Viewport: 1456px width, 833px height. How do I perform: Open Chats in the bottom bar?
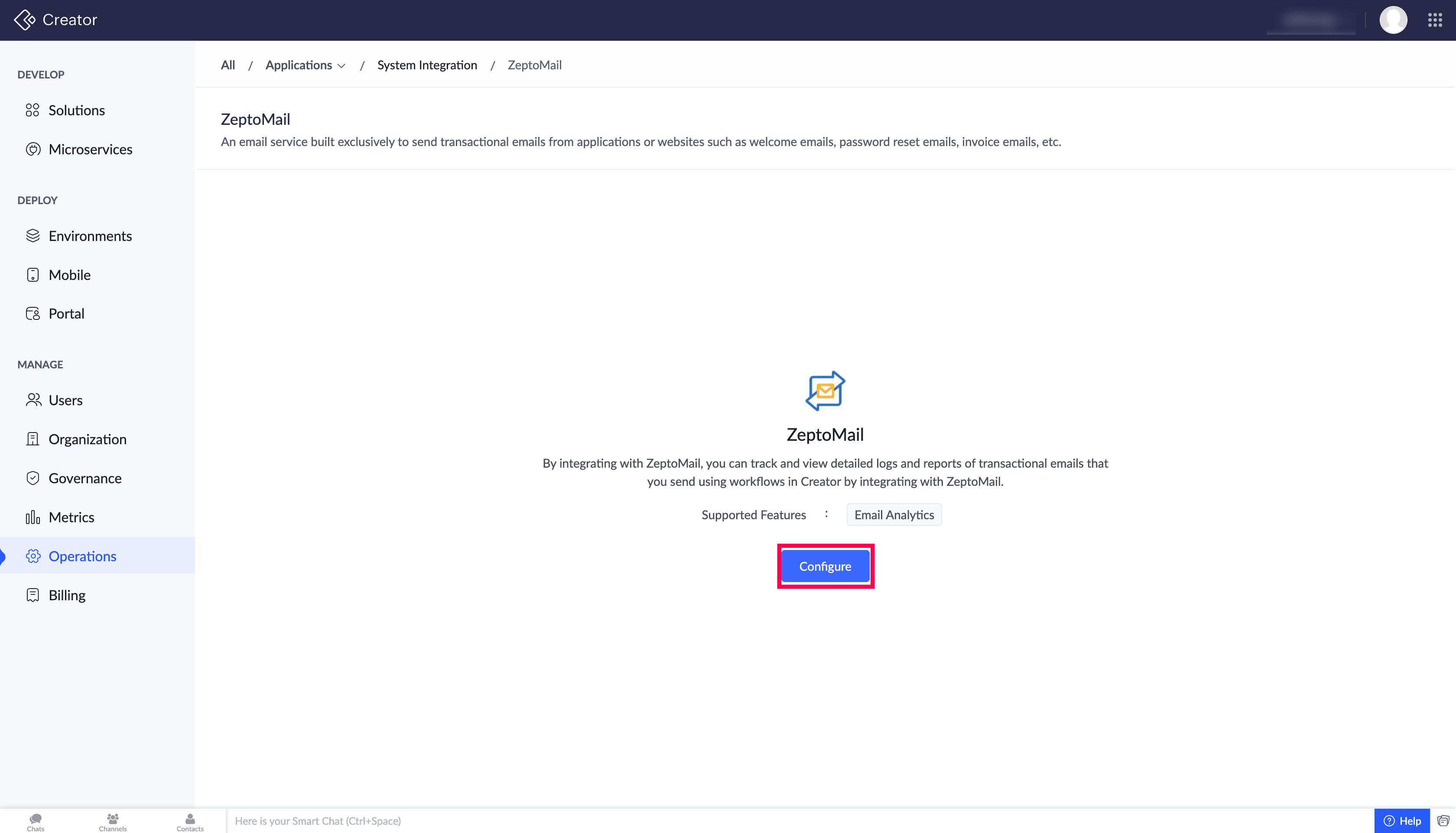[36, 822]
